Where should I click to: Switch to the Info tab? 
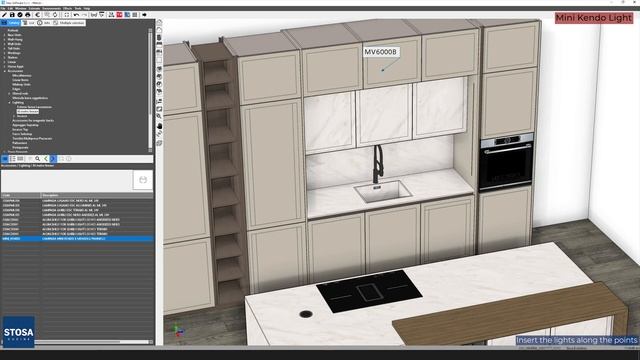click(x=44, y=23)
